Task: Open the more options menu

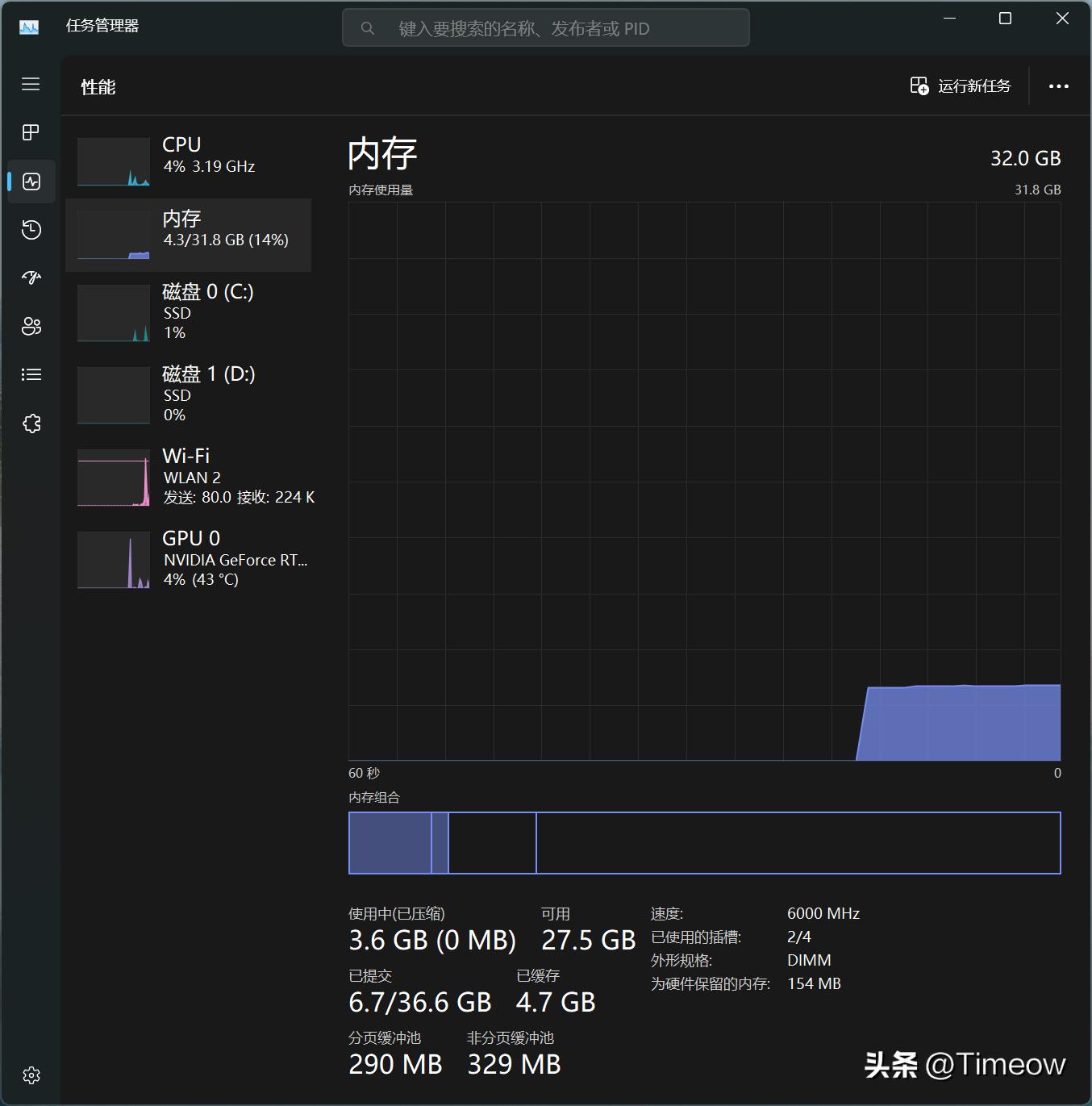Action: coord(1059,86)
